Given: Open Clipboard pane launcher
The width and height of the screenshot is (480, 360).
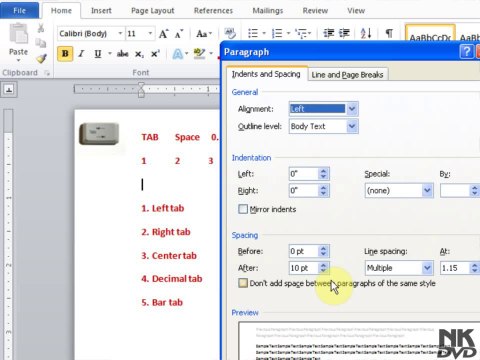Looking at the screenshot, I should click(47, 73).
